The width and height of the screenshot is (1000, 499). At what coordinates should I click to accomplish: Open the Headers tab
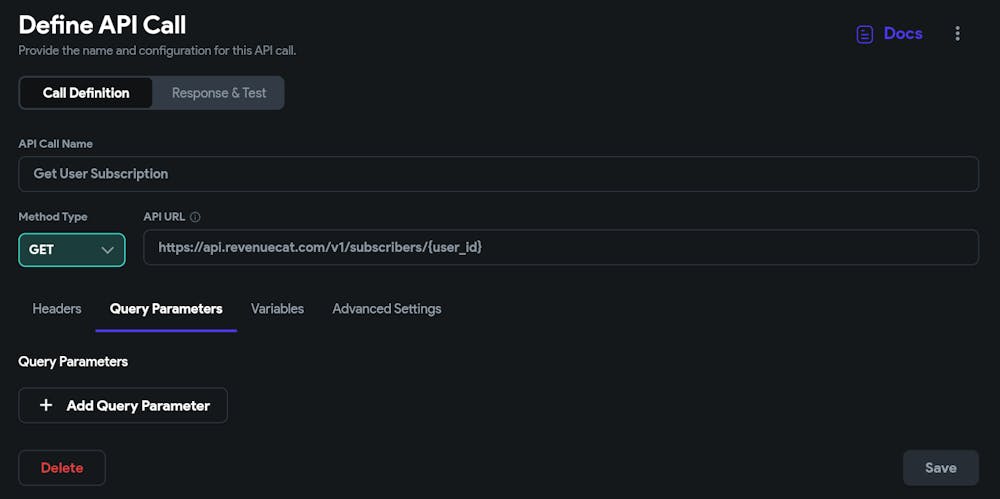(x=57, y=308)
